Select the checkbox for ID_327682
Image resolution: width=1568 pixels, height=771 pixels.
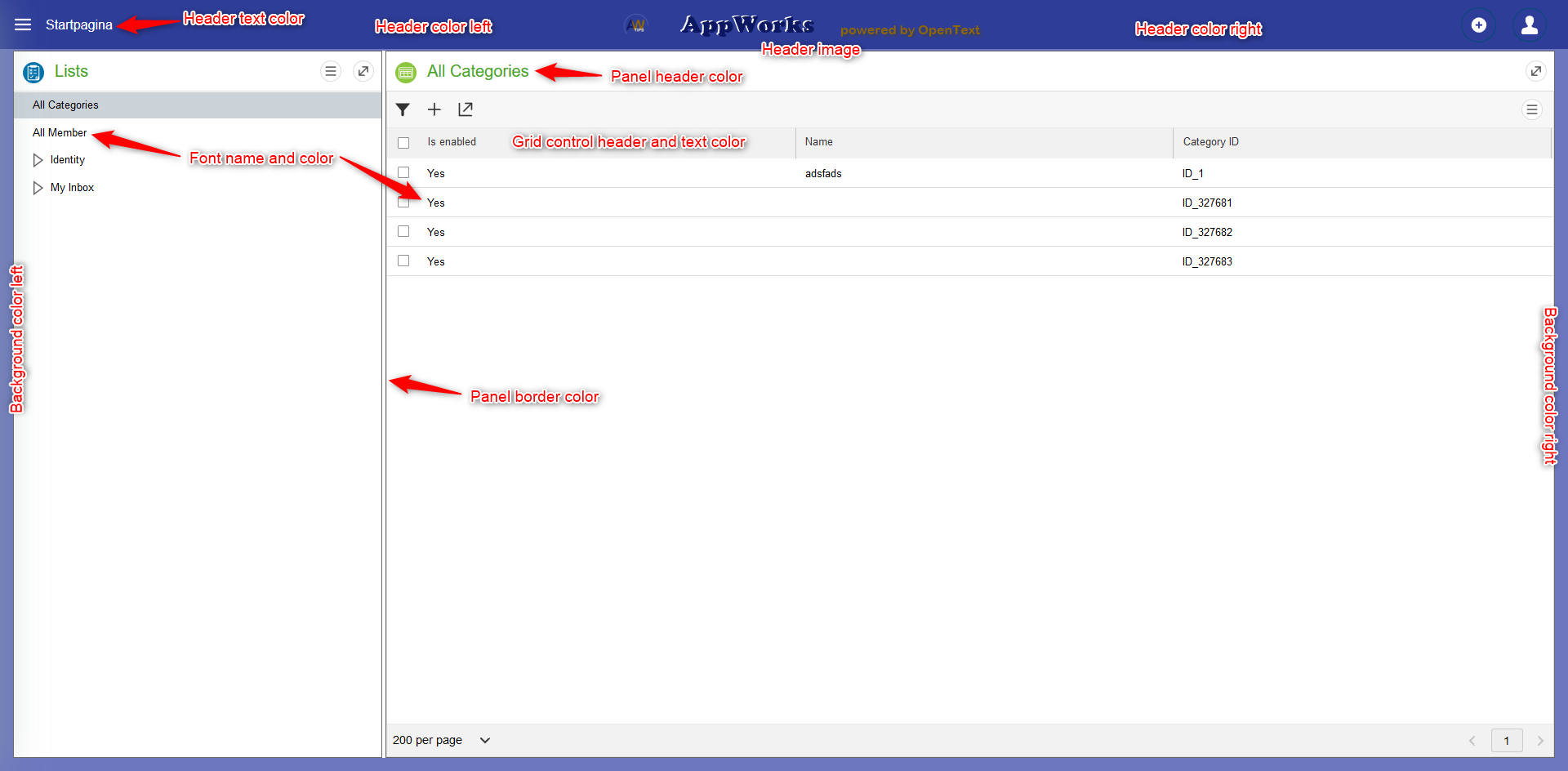(x=403, y=232)
